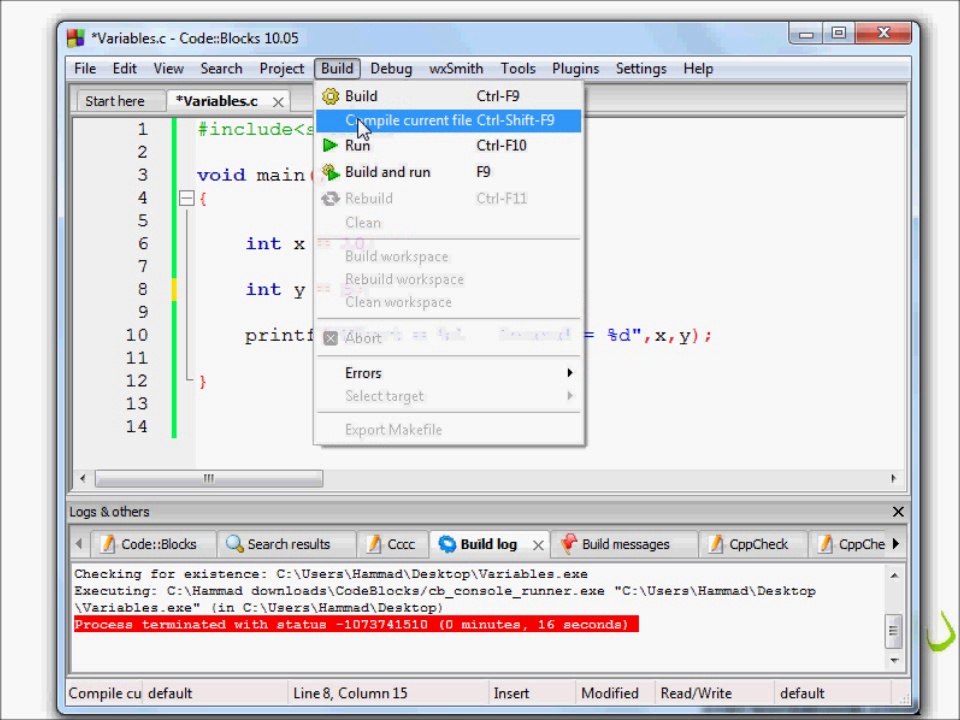
Task: Close the Logs & others panel
Action: pos(898,512)
